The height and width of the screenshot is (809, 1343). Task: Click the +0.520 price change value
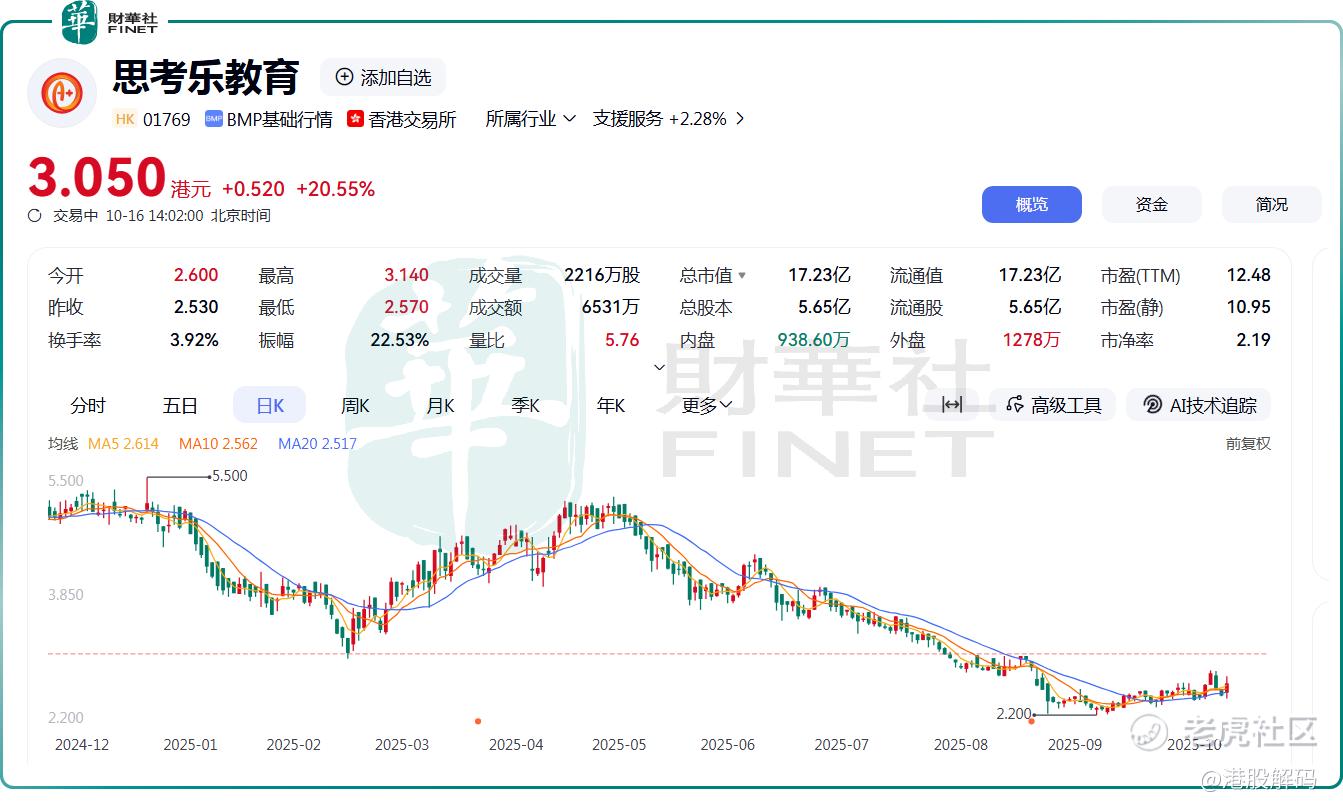(253, 189)
